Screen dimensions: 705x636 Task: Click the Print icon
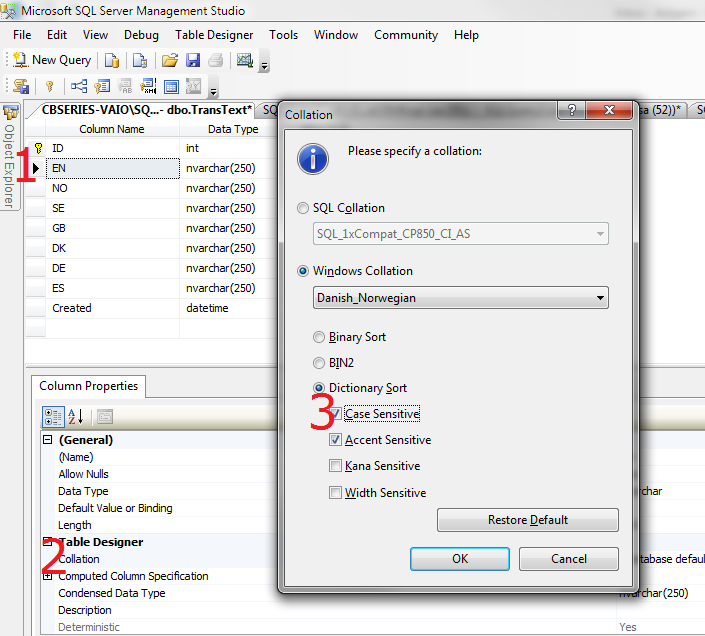click(x=215, y=60)
